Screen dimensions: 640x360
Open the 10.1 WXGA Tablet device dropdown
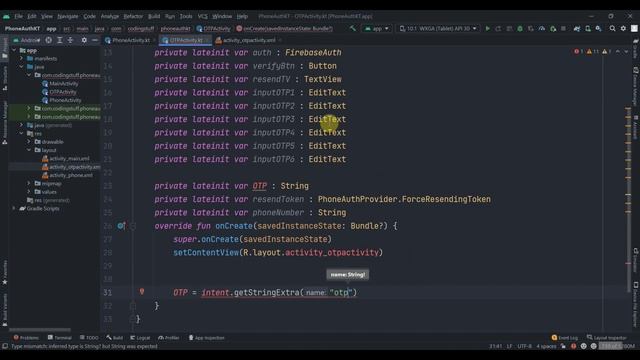click(x=438, y=29)
